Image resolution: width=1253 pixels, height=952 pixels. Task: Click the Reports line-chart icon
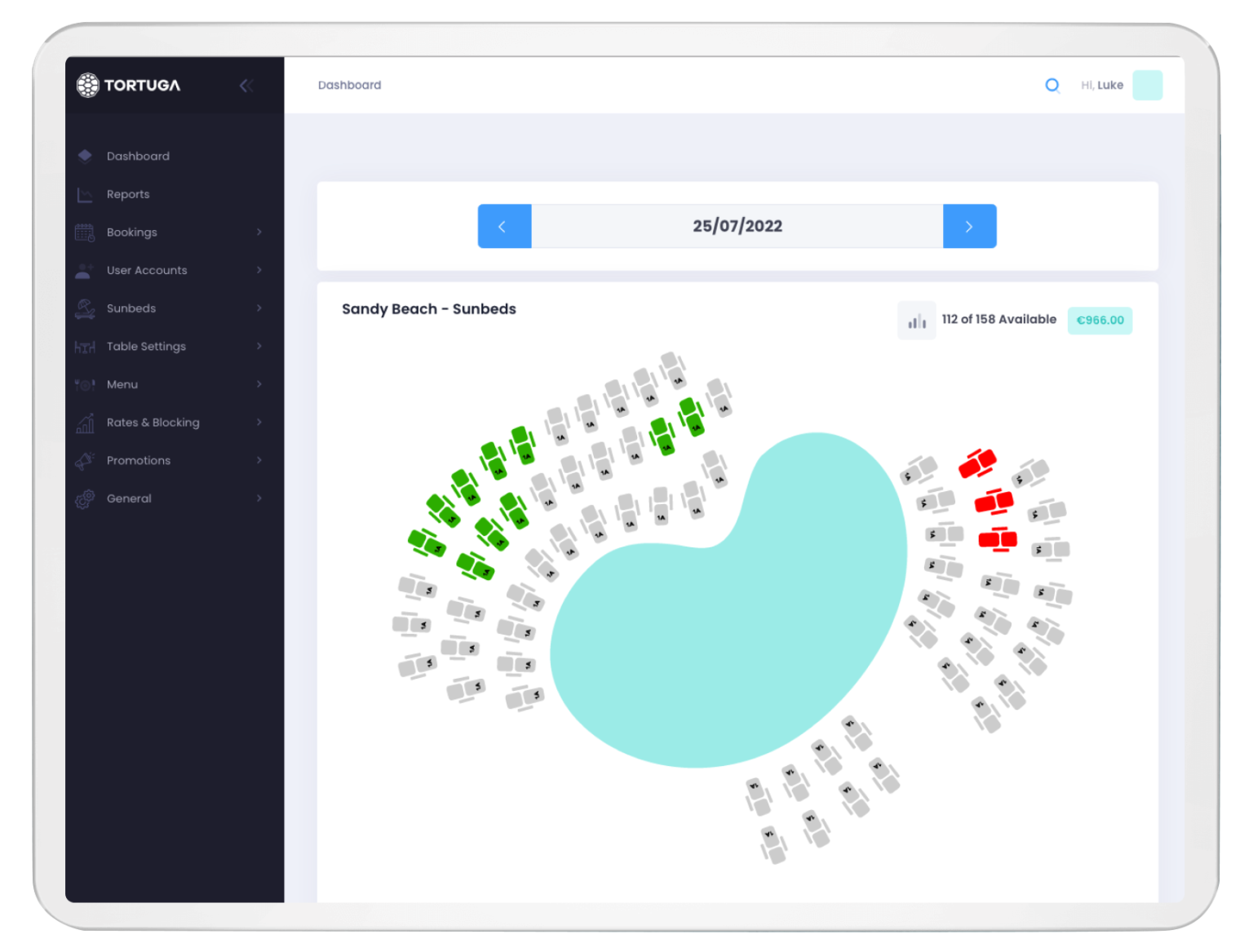[85, 194]
